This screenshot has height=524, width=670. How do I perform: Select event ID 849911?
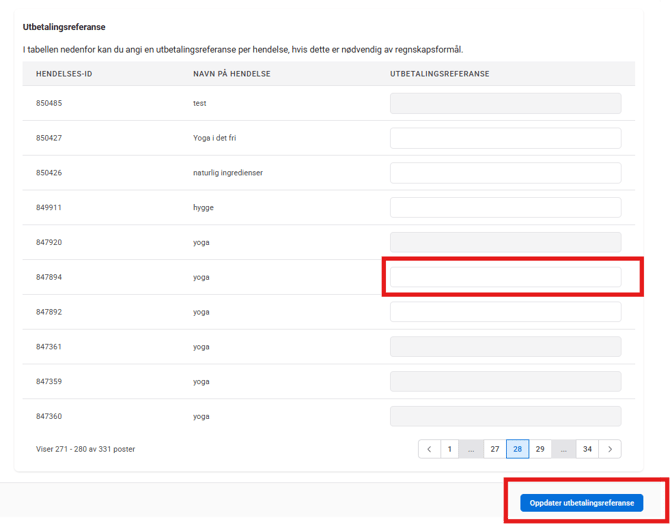[x=49, y=208]
